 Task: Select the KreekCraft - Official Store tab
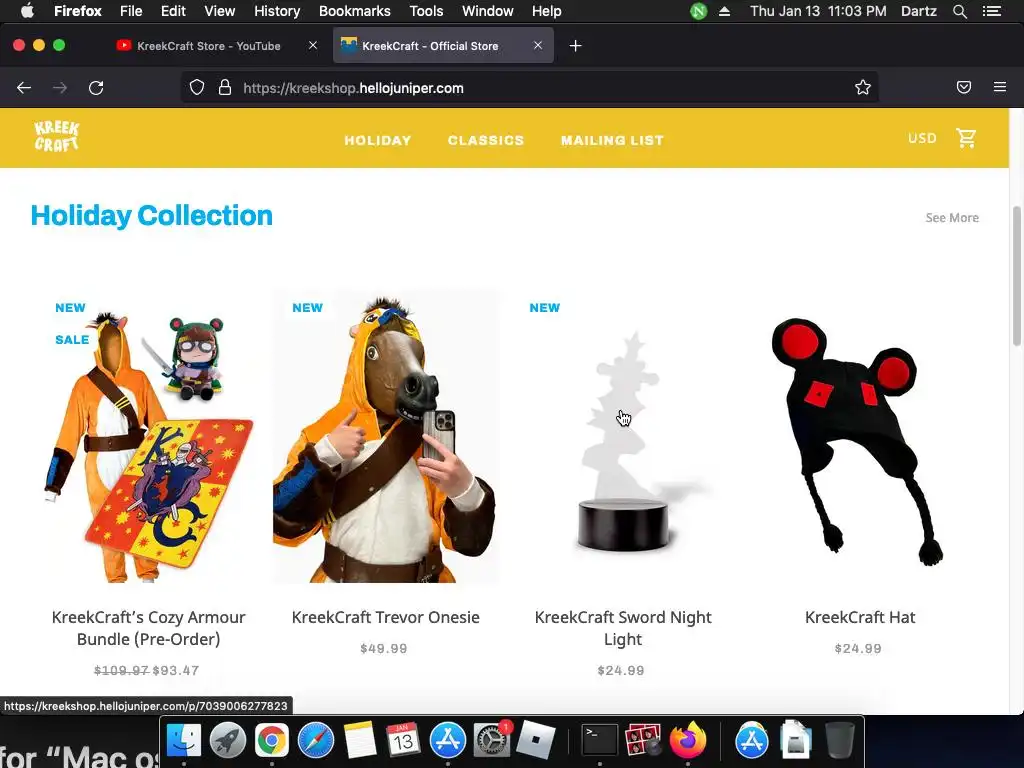[430, 46]
